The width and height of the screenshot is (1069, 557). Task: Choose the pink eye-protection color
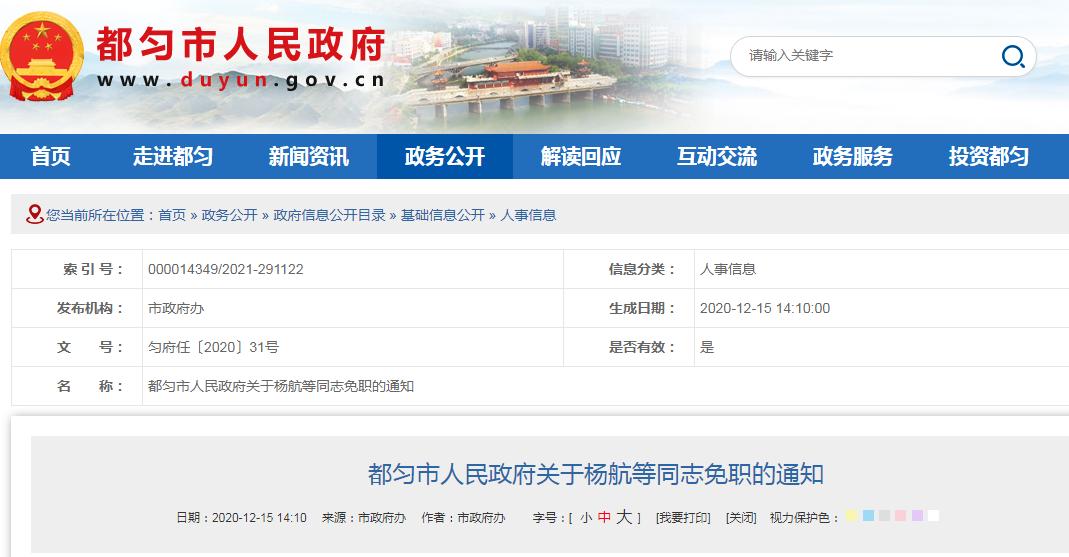click(901, 515)
